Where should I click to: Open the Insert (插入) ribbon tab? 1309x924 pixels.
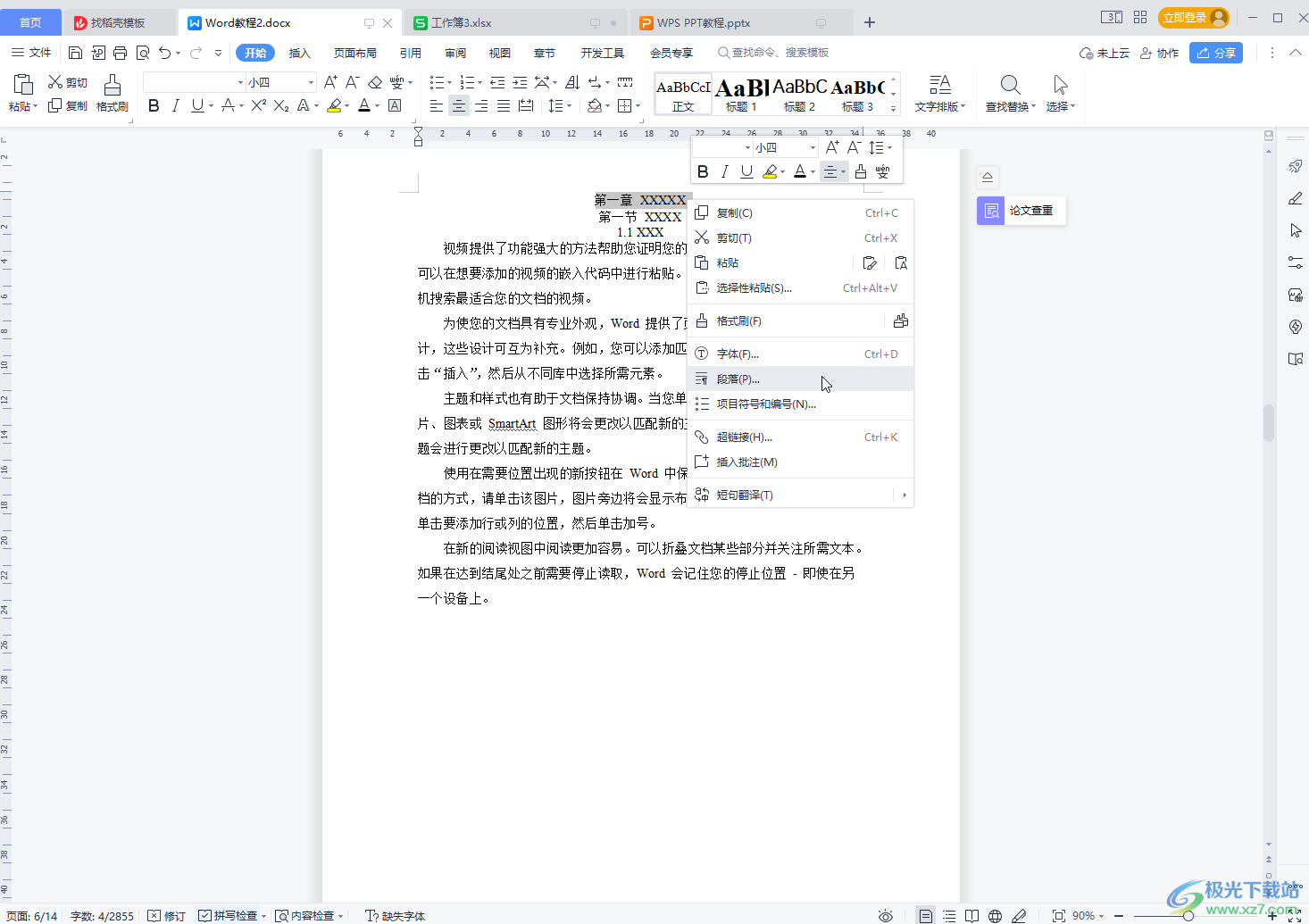300,53
